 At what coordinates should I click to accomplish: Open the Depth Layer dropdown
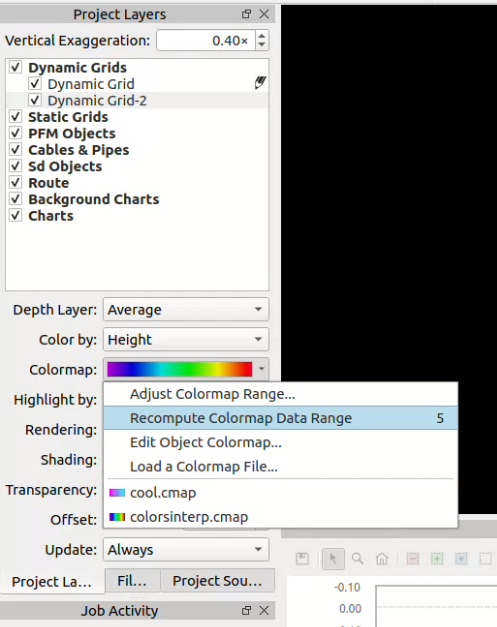click(186, 310)
